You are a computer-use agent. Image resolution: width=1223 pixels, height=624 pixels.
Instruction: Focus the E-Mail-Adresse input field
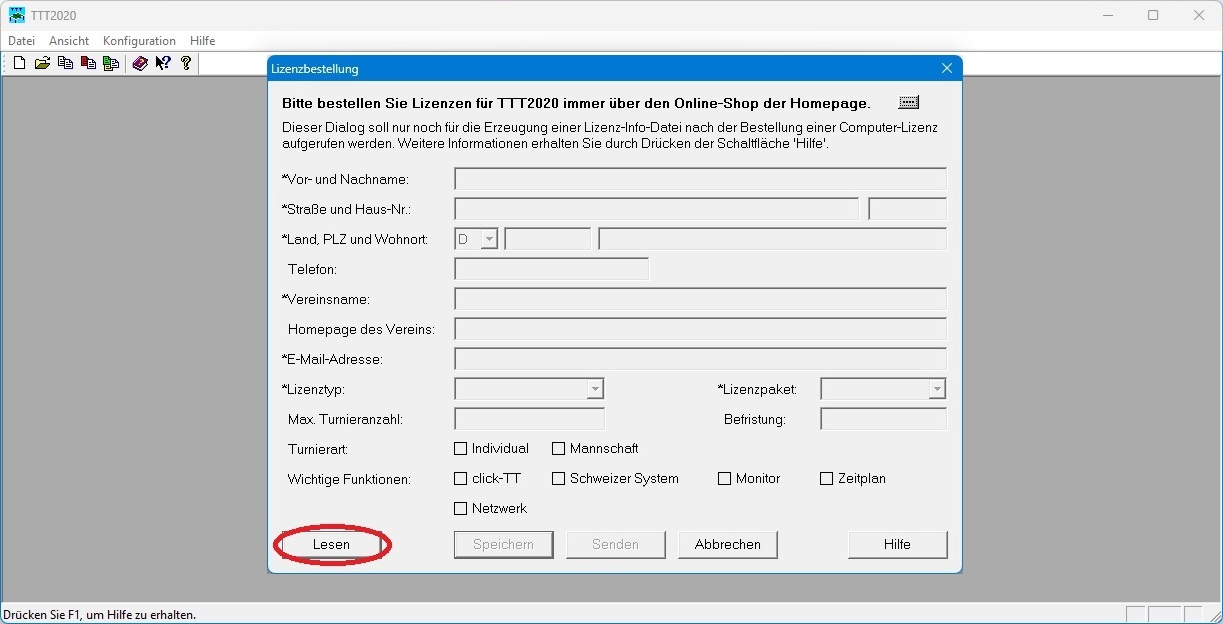click(x=700, y=359)
